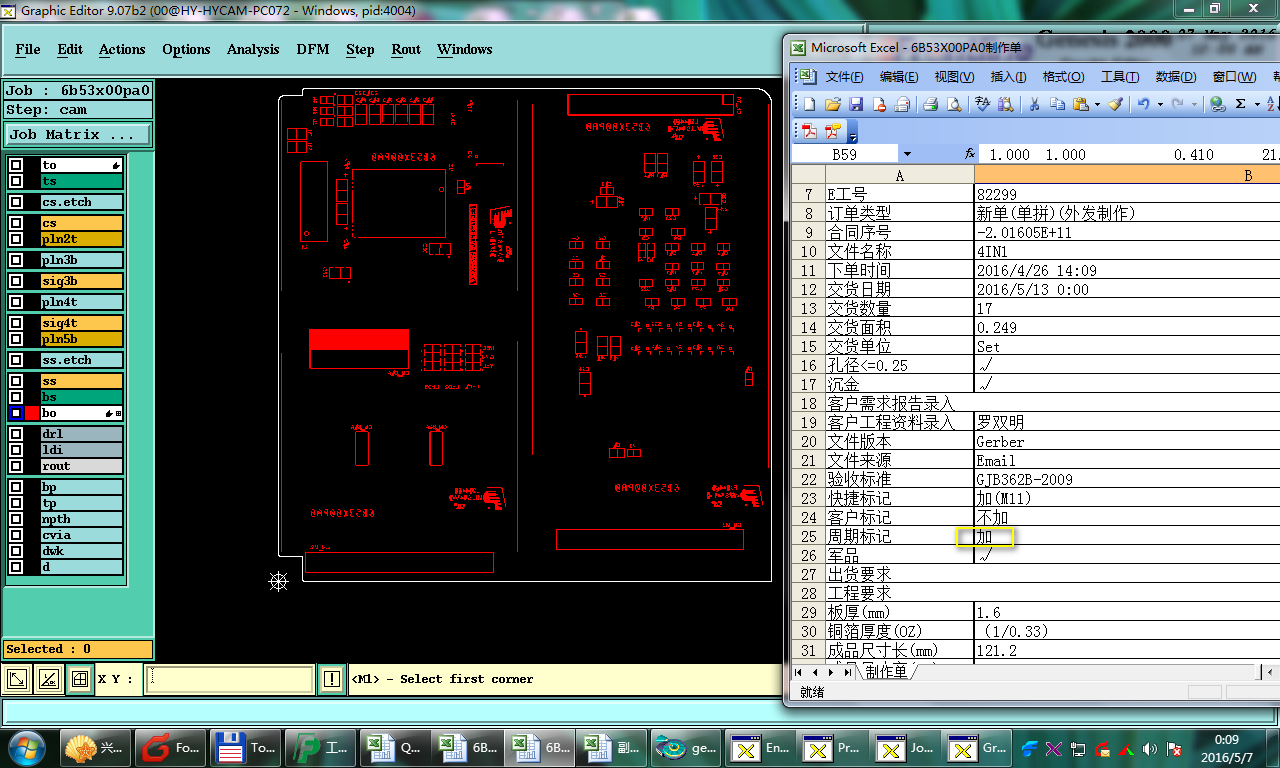Toggle display checkbox of layer ts
Viewport: 1280px width, 768px height.
pyautogui.click(x=16, y=181)
